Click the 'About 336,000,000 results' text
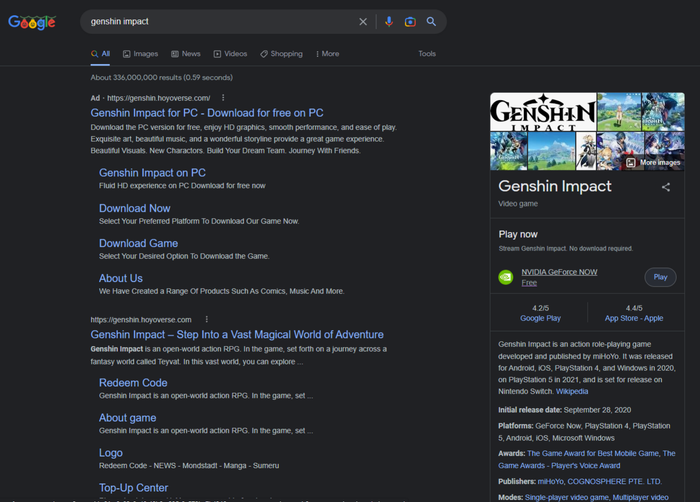Viewport: 700px width, 502px height. point(161,78)
